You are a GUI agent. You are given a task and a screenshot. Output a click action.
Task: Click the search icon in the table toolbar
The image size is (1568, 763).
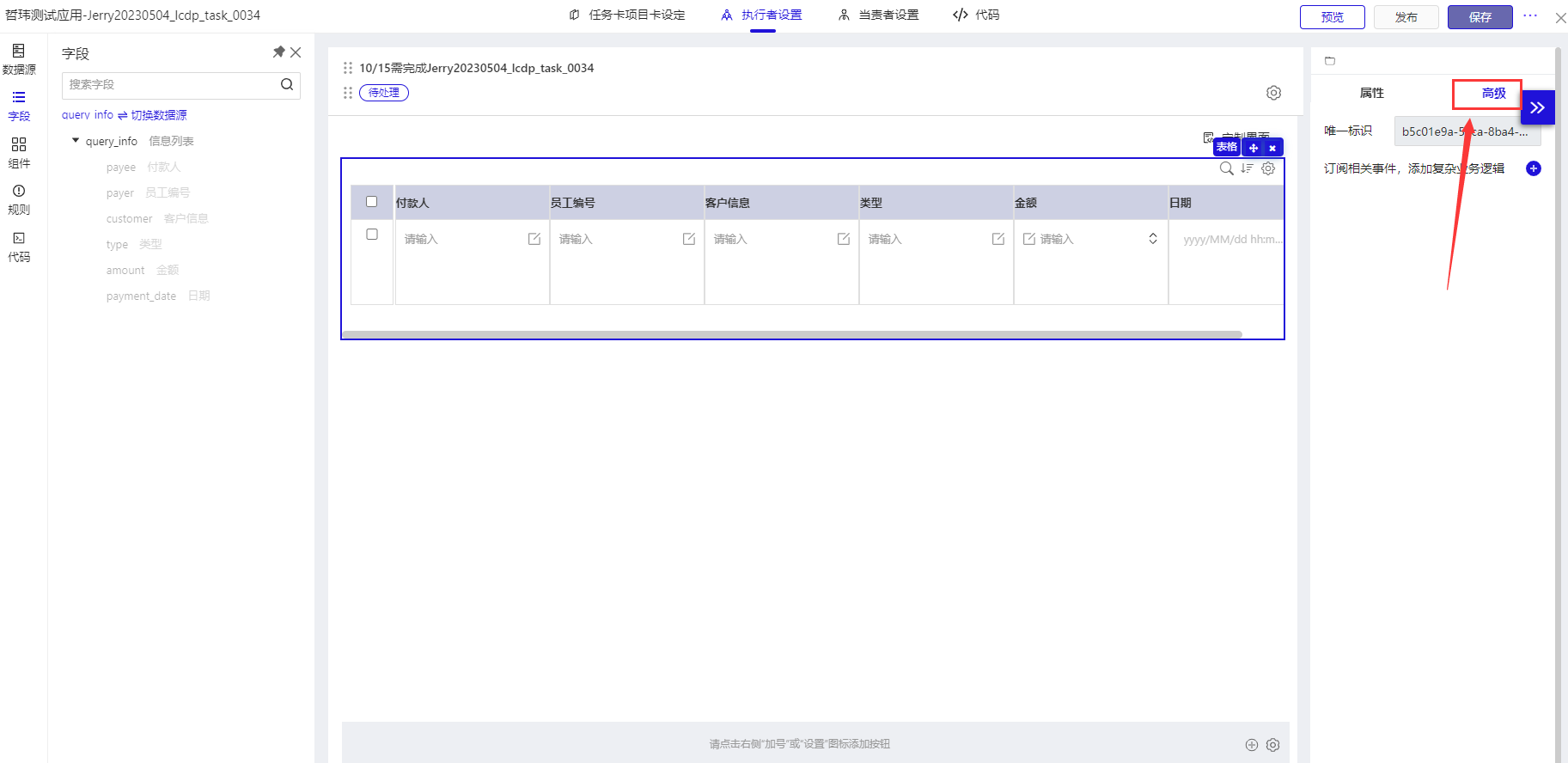click(1226, 168)
